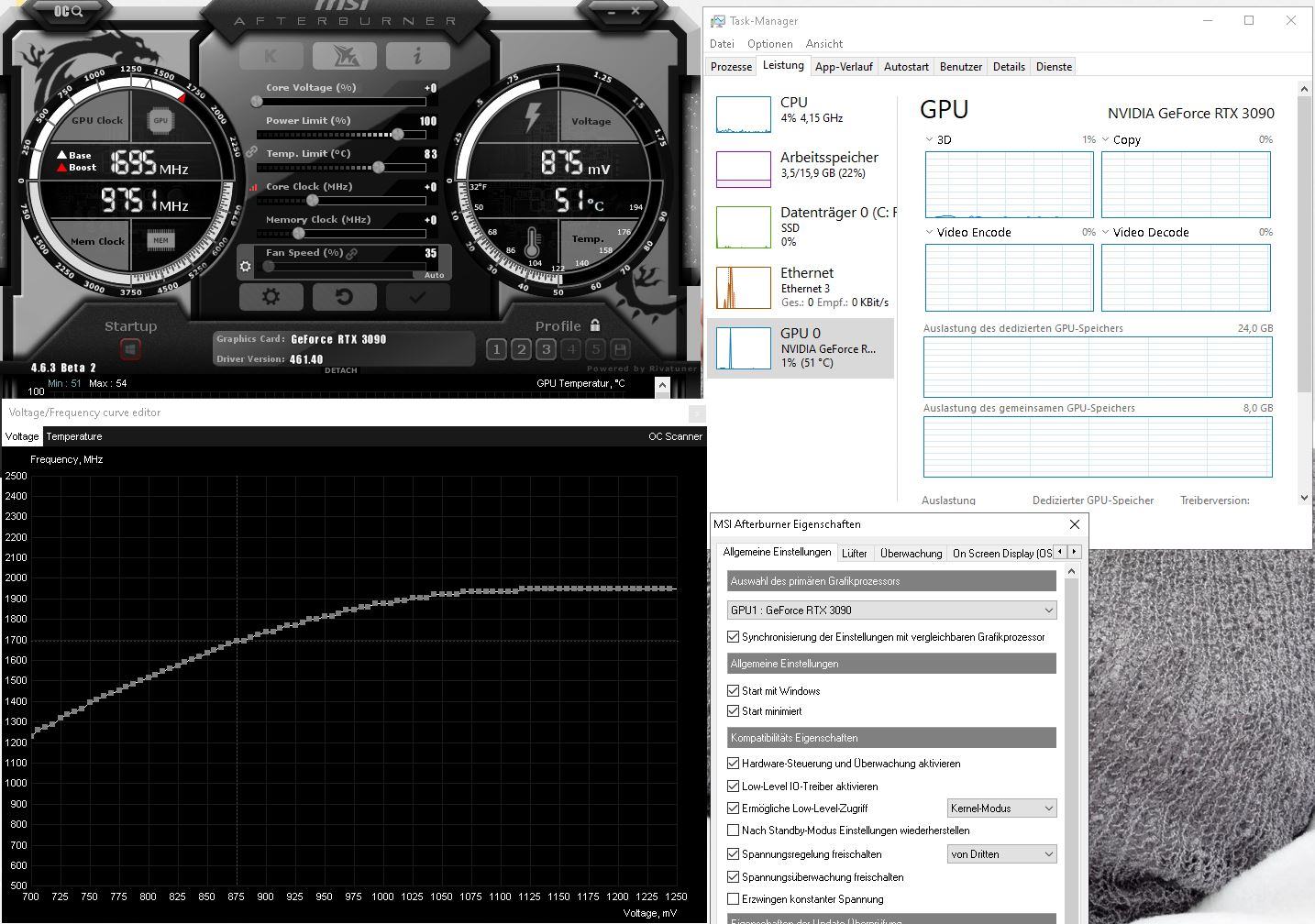Open fan speed settings gear icon
1315x924 pixels.
245,267
